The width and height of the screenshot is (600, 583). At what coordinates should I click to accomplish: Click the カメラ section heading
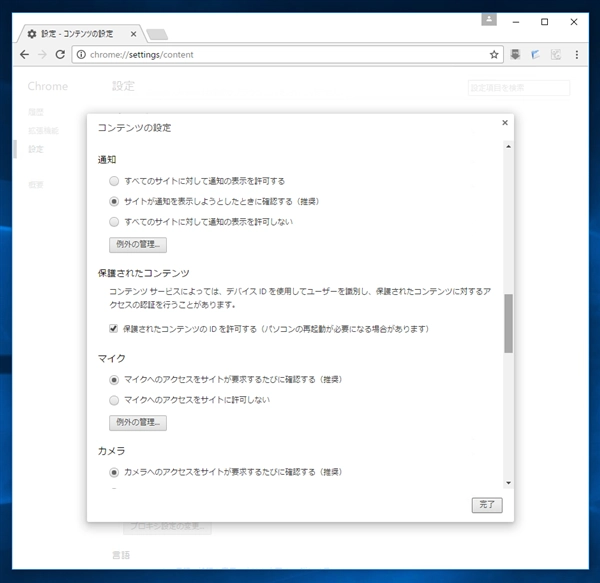[111, 451]
